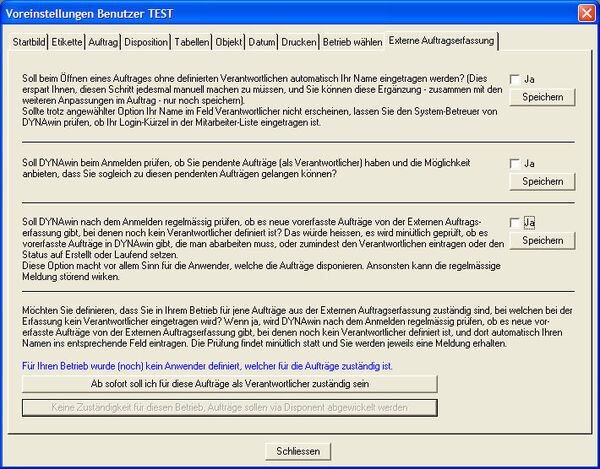Switch to the Objekt tab
Viewport: 600px width, 469px height.
[230, 44]
